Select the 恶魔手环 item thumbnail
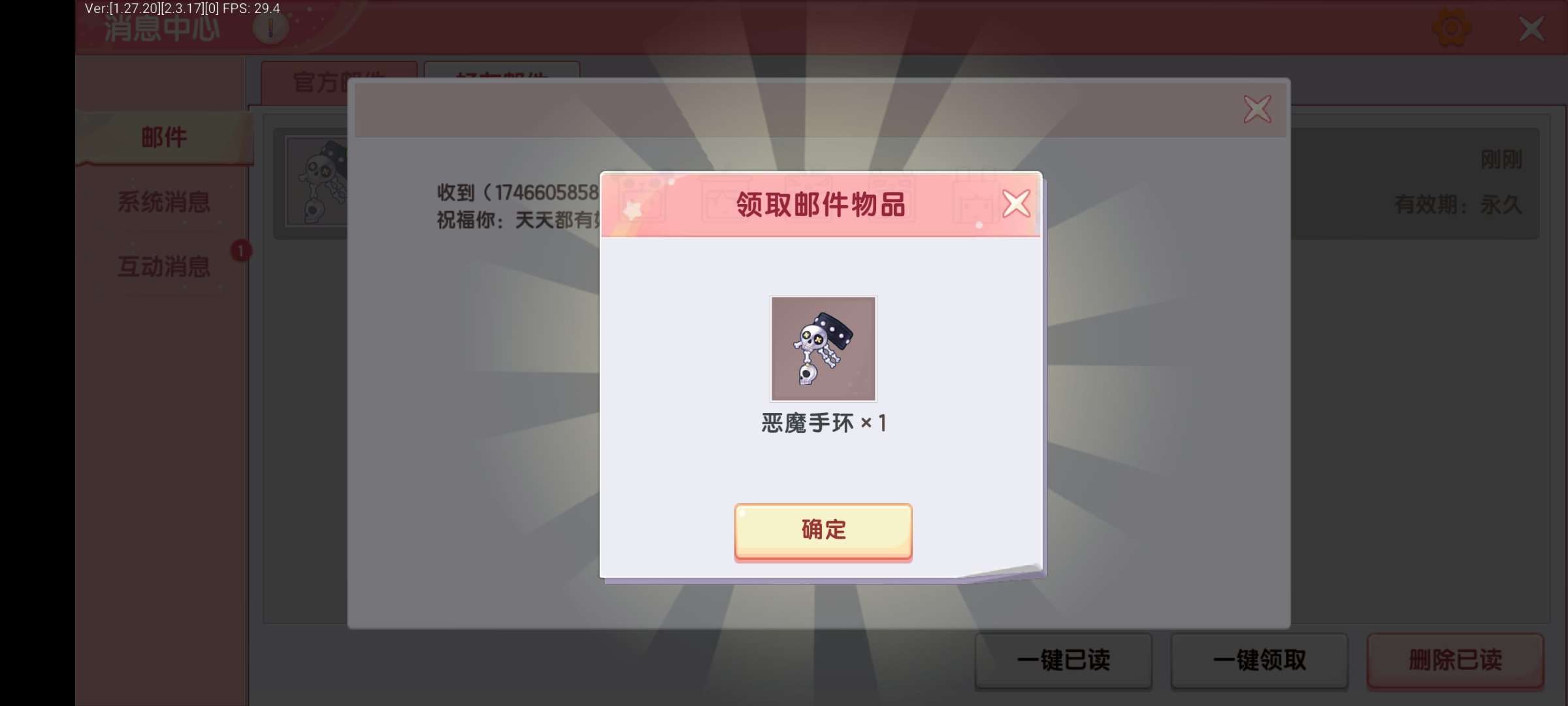The image size is (1568, 706). [823, 348]
